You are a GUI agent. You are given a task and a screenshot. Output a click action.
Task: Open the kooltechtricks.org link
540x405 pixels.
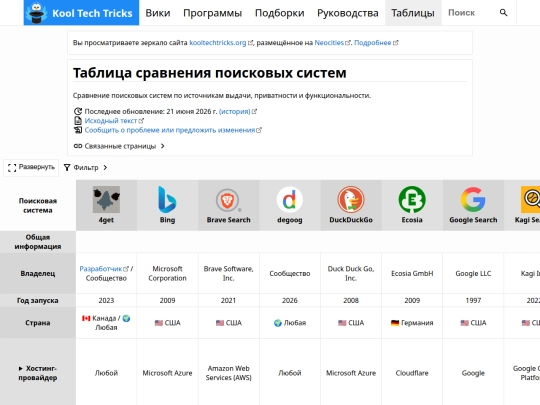218,43
